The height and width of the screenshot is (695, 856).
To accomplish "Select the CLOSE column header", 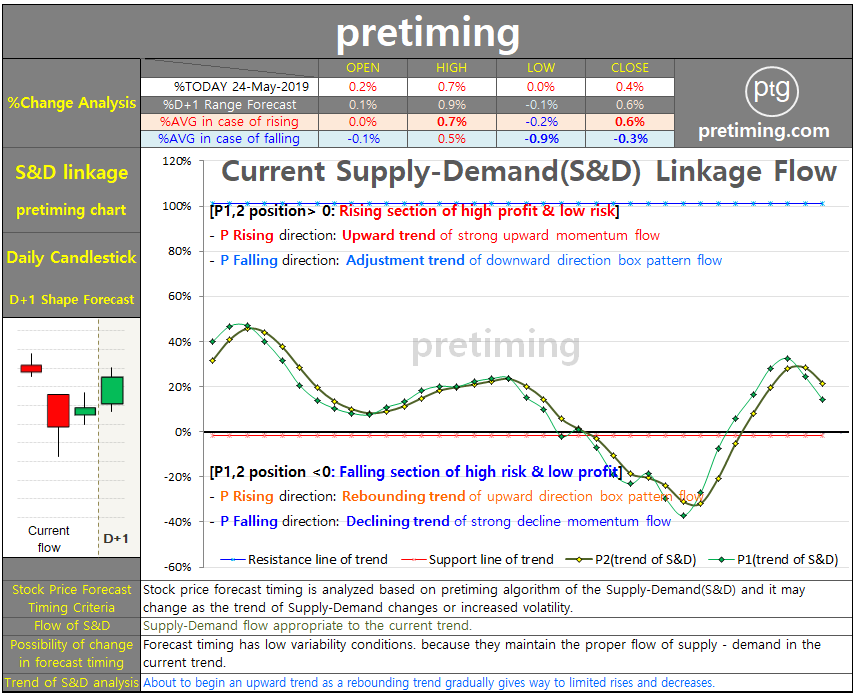I will (x=629, y=68).
